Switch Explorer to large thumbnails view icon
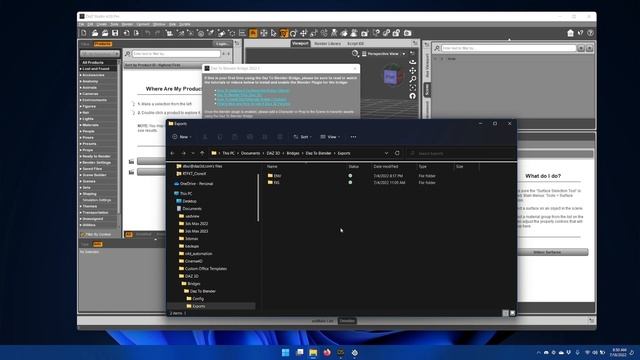This screenshot has height=360, width=640. [512, 313]
